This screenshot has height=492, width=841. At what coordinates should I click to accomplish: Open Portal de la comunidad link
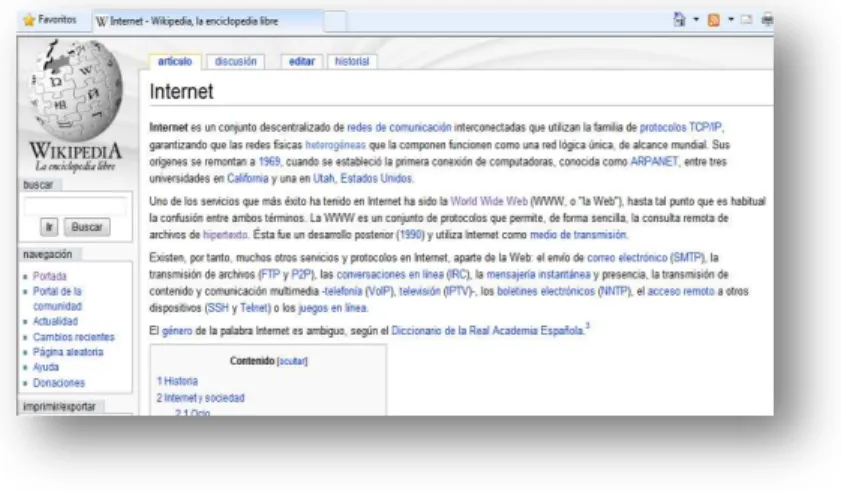tap(57, 299)
